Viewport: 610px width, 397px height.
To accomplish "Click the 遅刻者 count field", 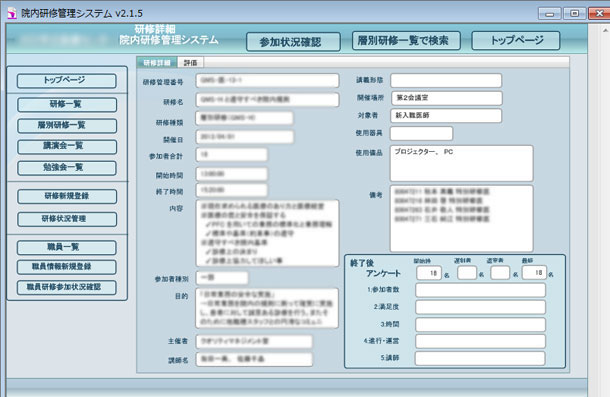I will [x=467, y=273].
